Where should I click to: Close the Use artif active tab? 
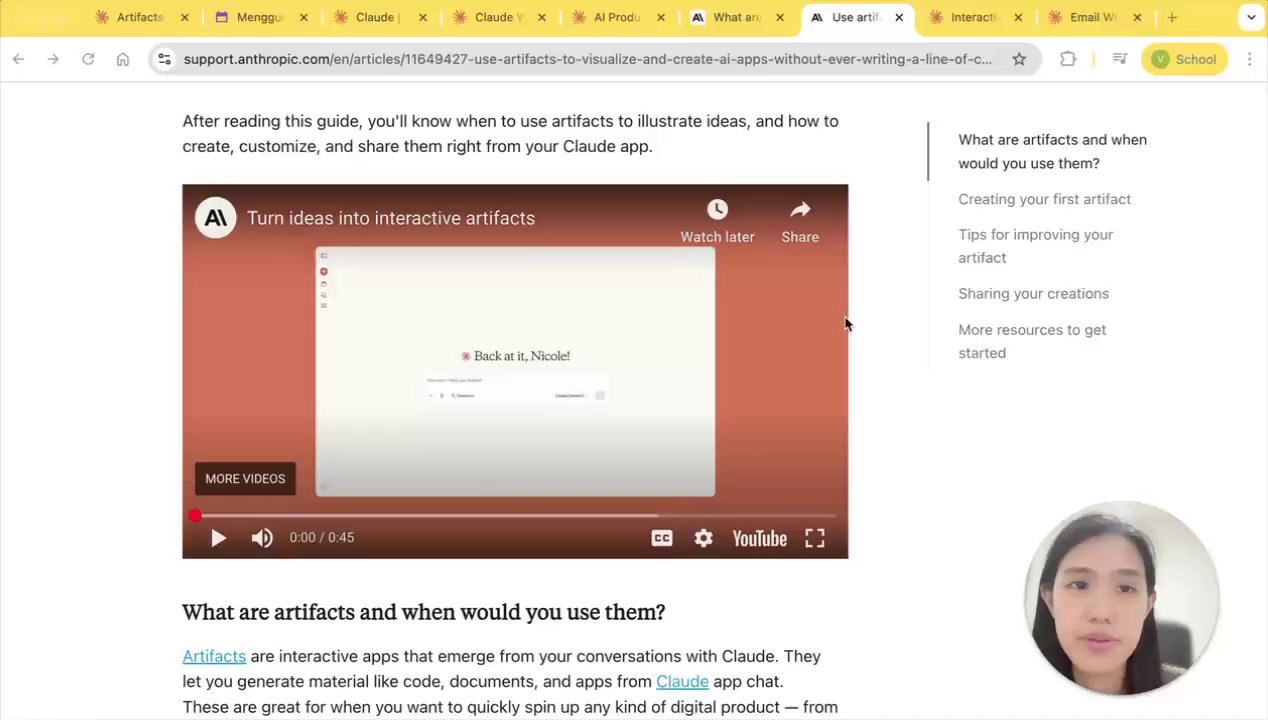pyautogui.click(x=899, y=17)
